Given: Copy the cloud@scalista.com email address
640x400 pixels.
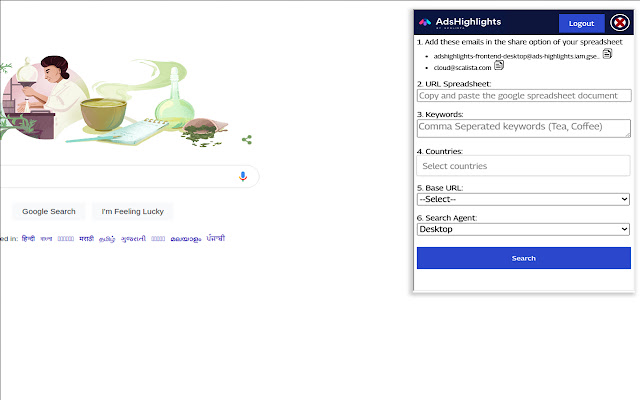Looking at the screenshot, I should point(499,65).
